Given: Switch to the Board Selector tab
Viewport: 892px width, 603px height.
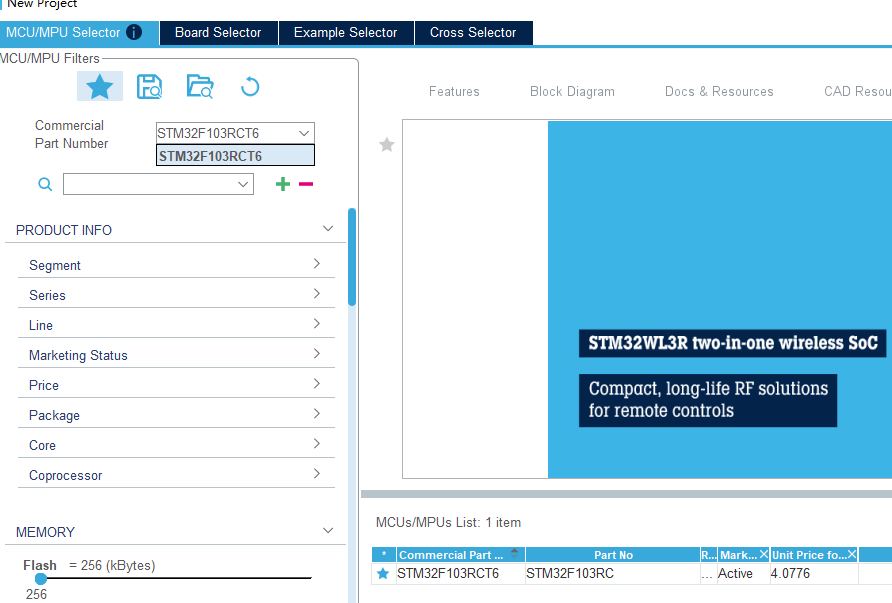Looking at the screenshot, I should (x=218, y=32).
